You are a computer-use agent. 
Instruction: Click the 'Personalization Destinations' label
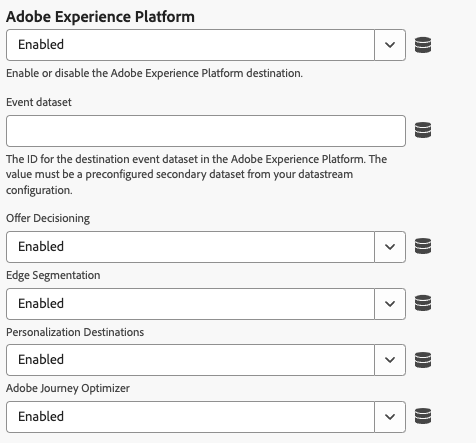tap(75, 332)
